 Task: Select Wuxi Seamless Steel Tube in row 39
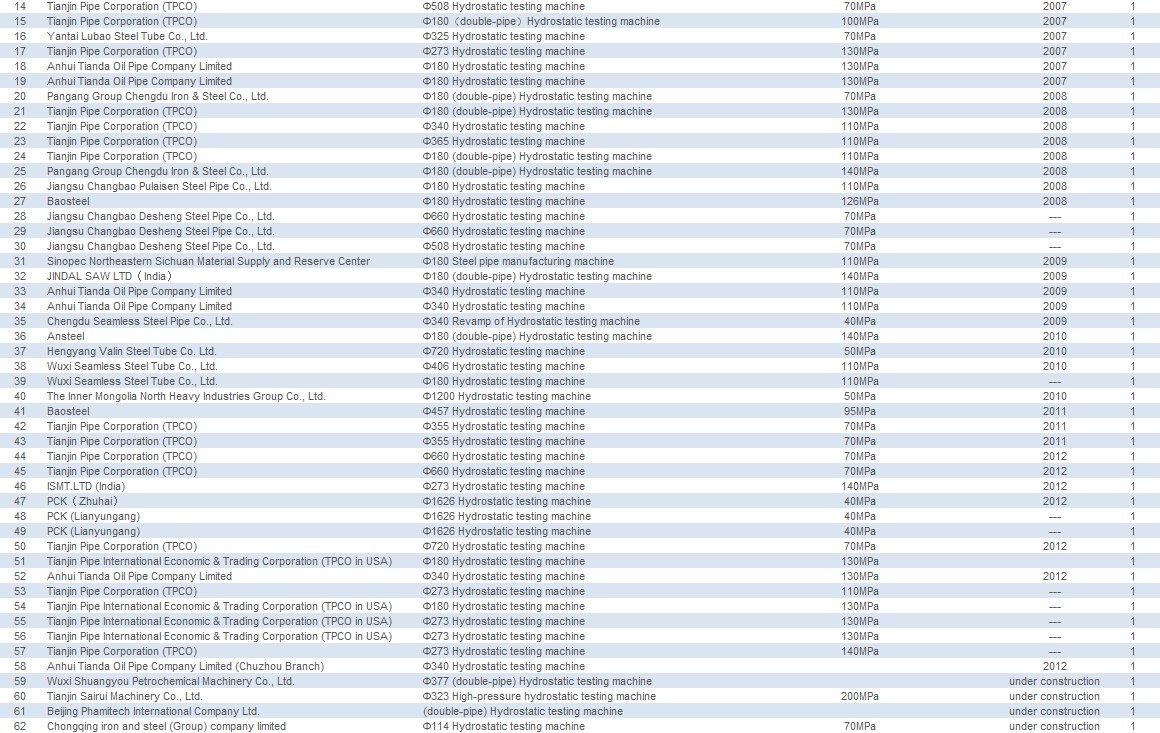pos(132,381)
